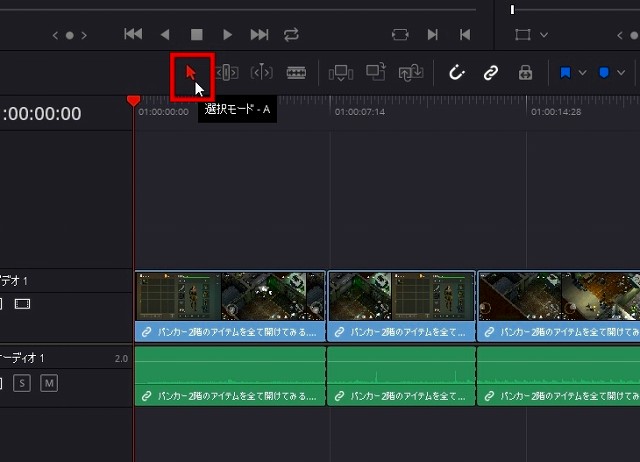Screen dimensions: 640x462
Task: Toggle timeline Snapping magnet icon
Action: (457, 73)
